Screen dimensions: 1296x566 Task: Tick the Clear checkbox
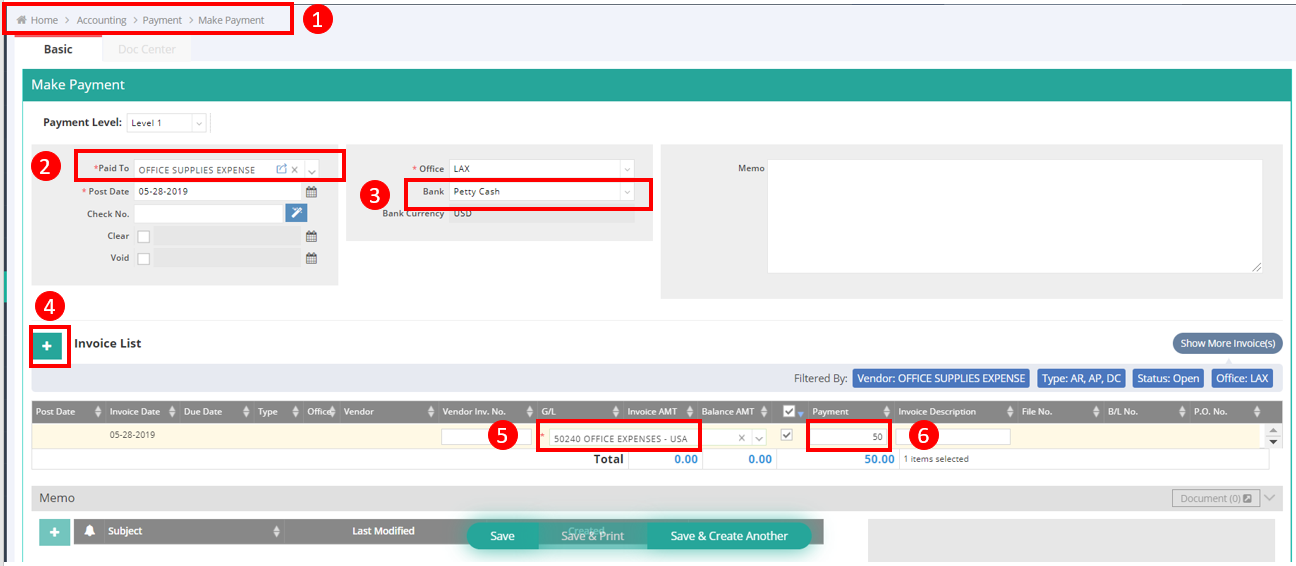tap(144, 237)
